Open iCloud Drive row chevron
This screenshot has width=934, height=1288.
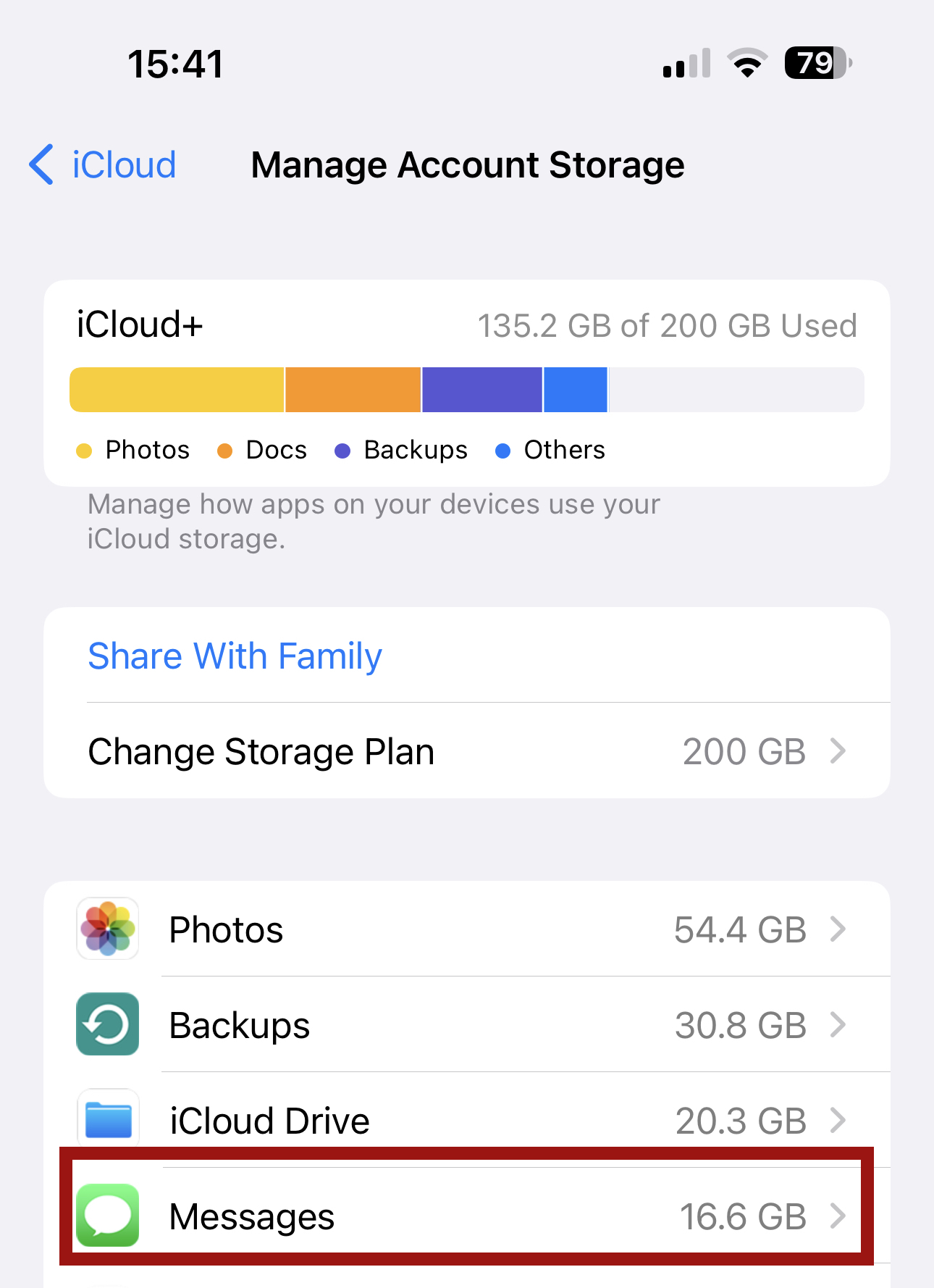click(838, 1120)
